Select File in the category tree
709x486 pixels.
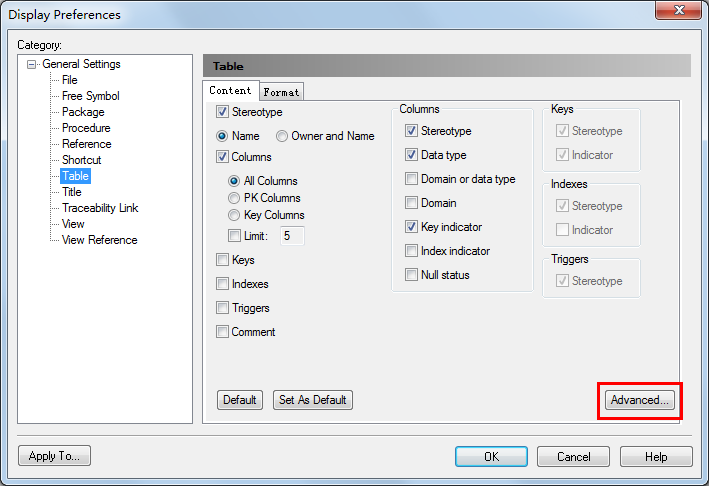click(70, 80)
